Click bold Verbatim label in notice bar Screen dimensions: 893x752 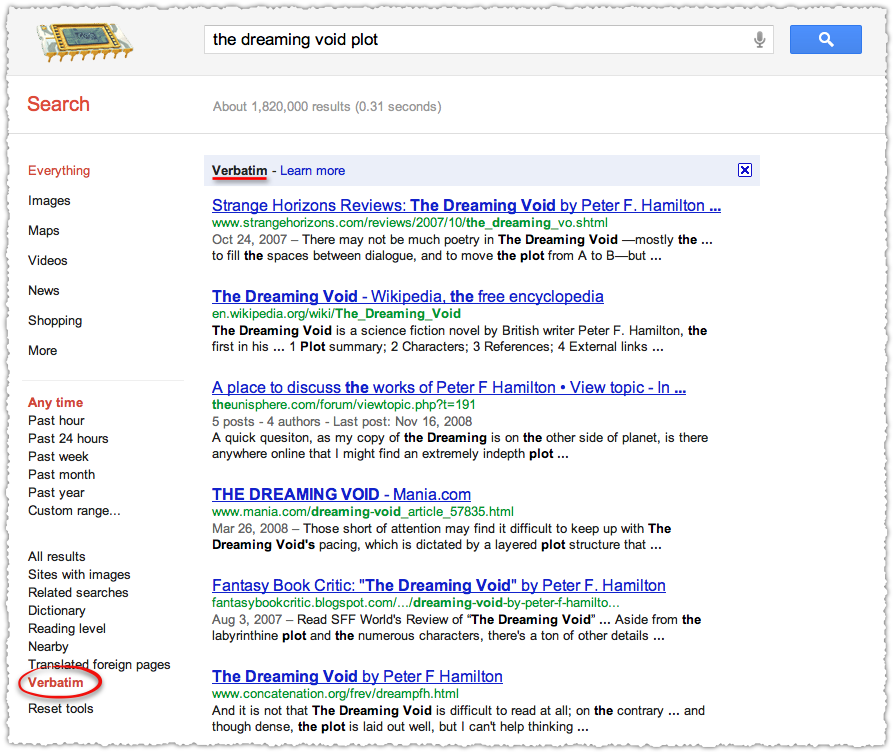[239, 170]
